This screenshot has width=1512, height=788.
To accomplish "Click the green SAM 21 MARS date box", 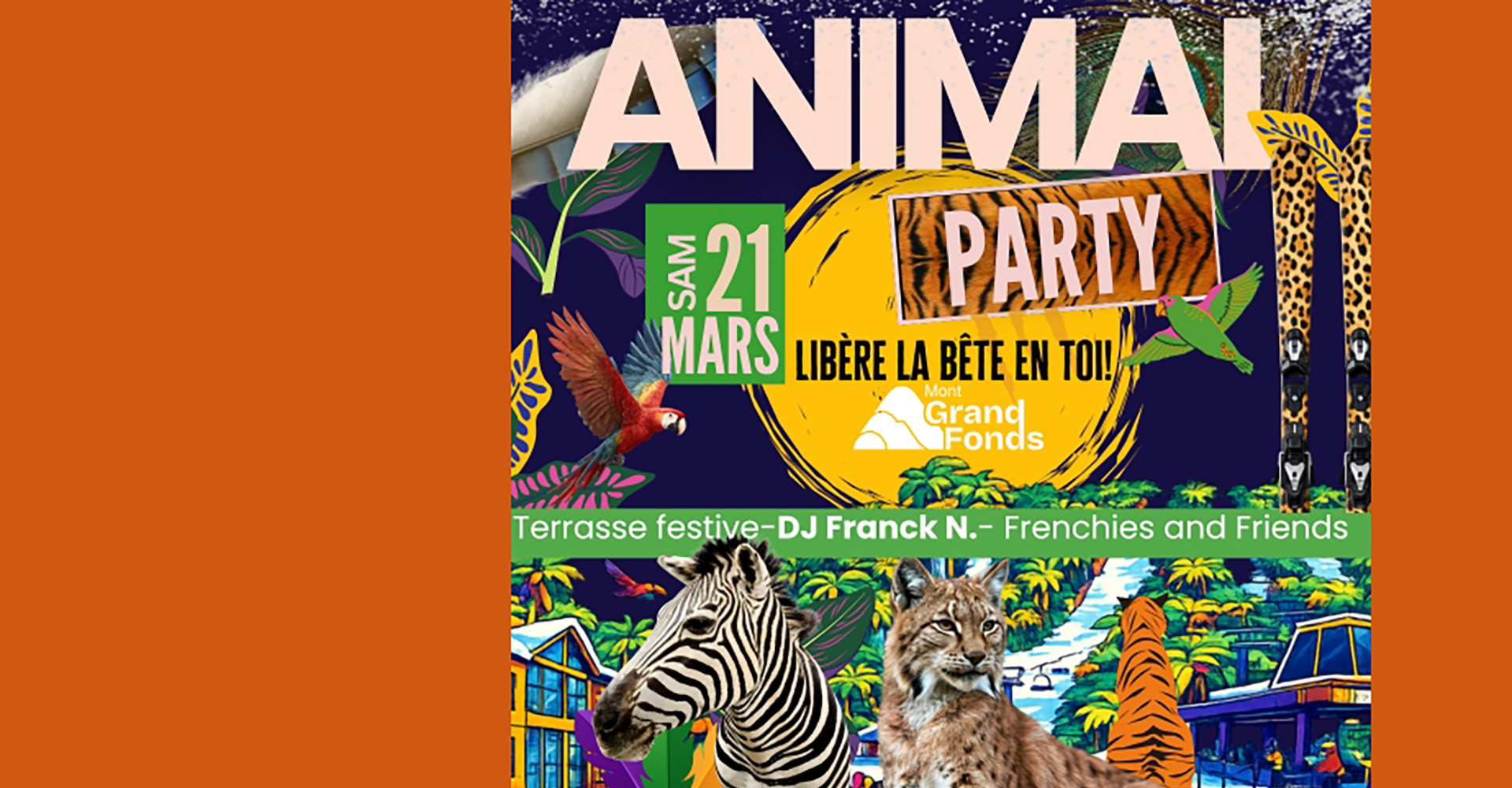I will pos(715,293).
